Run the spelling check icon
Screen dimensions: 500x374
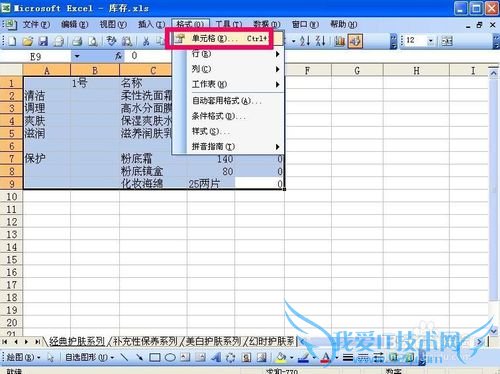tap(111, 41)
